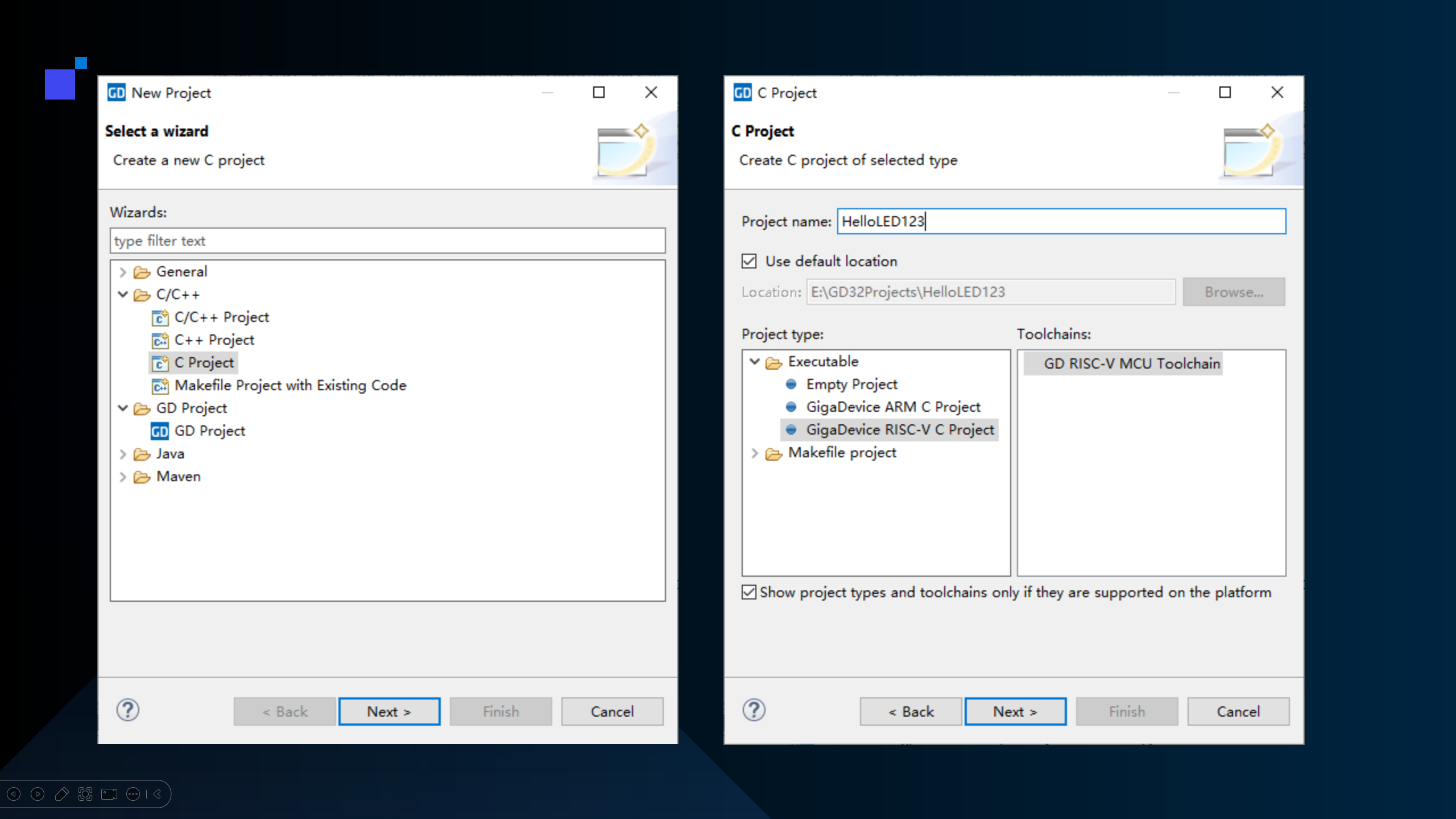Click the 'Select a wizard' heading
The width and height of the screenshot is (1456, 819).
[x=156, y=131]
